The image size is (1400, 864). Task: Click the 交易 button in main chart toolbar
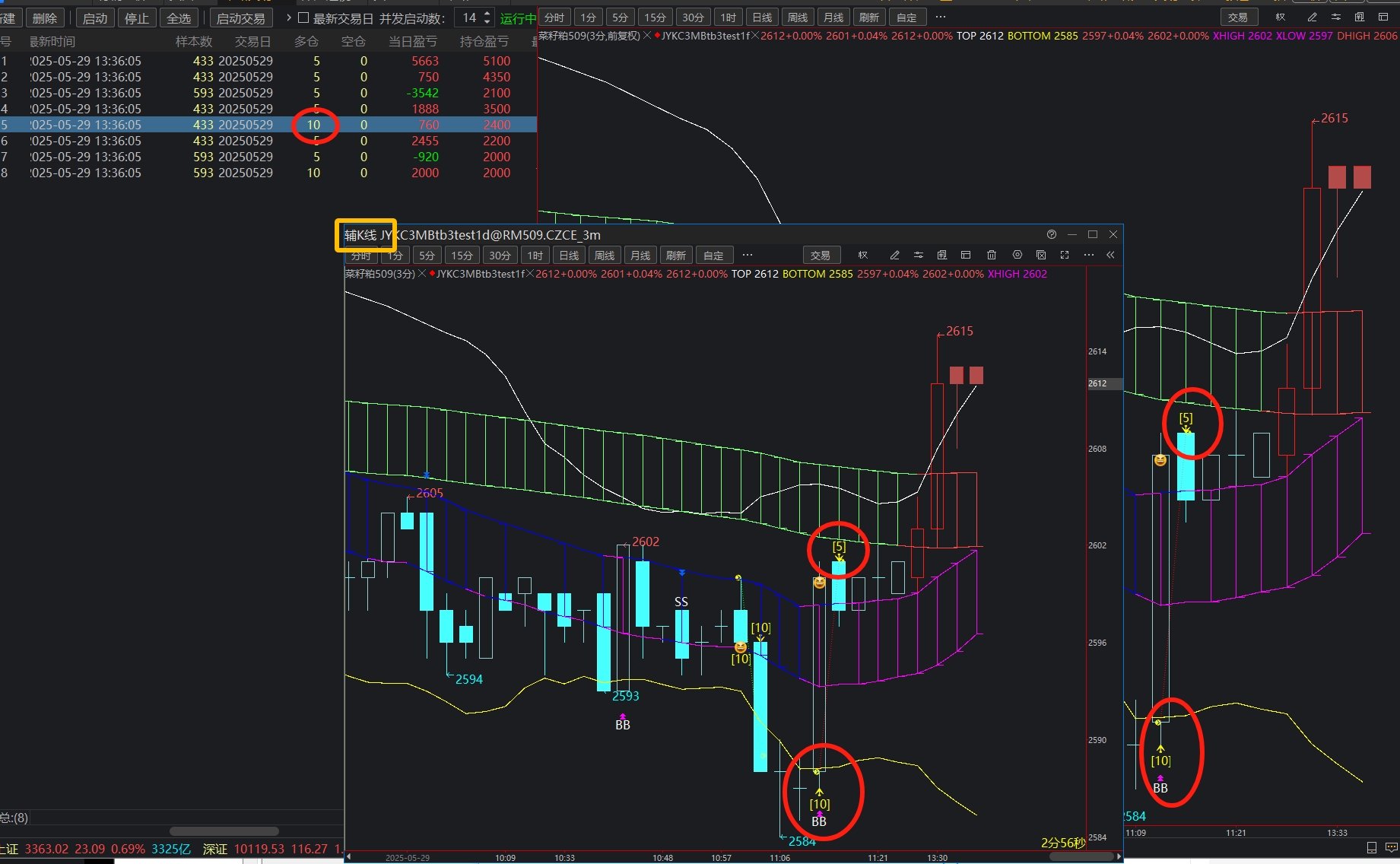[x=1238, y=17]
